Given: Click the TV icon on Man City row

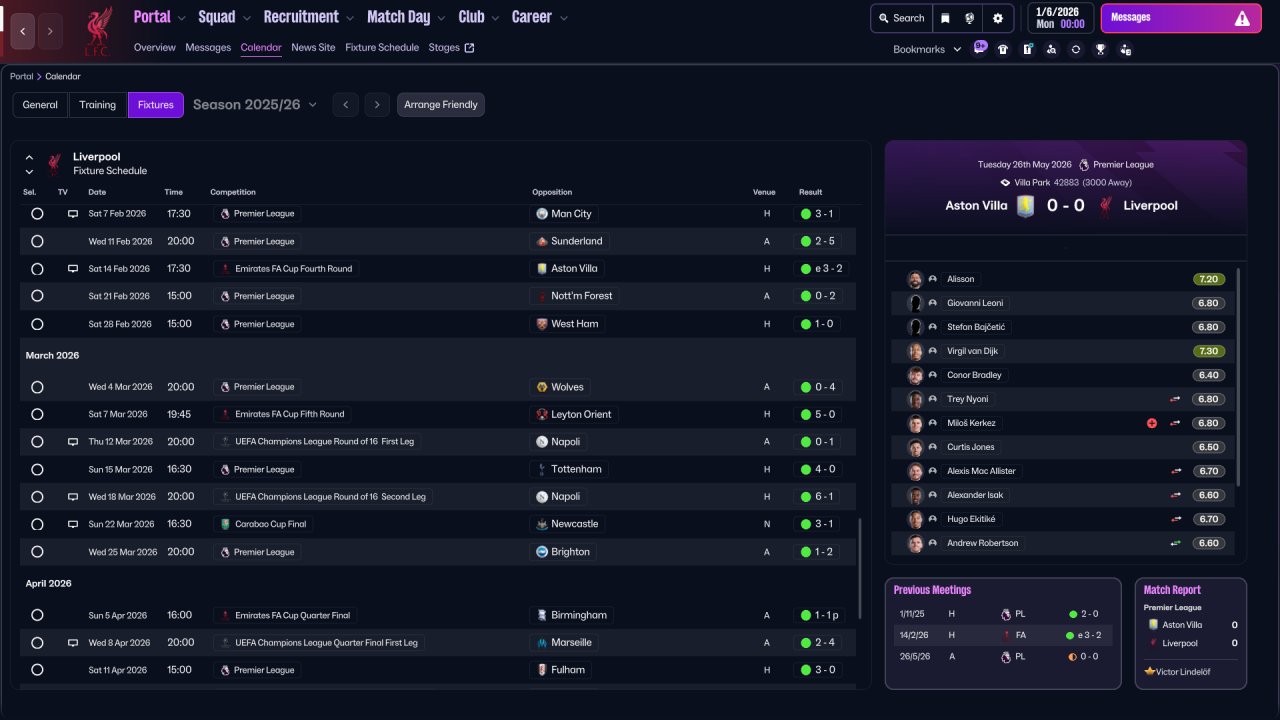Looking at the screenshot, I should tap(72, 214).
